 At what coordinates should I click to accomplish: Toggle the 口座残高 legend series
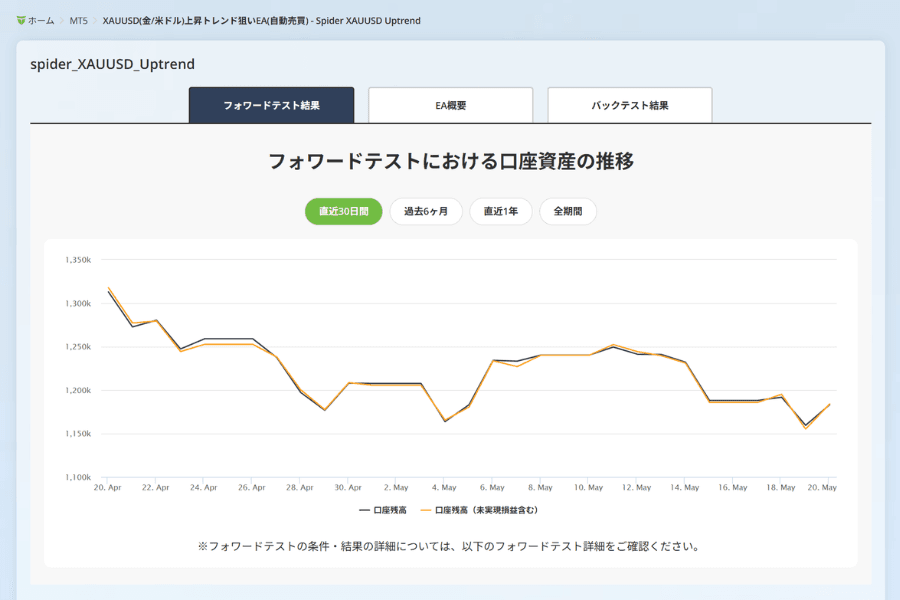tap(383, 510)
